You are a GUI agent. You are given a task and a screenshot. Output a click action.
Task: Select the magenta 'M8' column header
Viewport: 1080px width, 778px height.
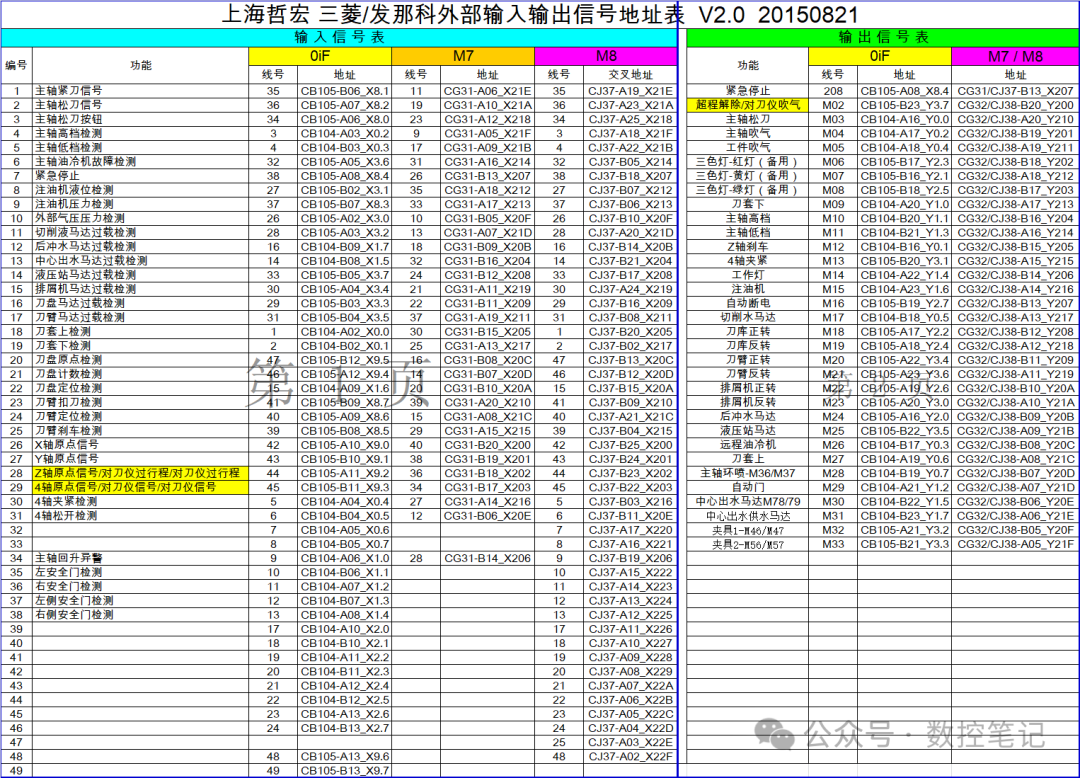click(606, 56)
